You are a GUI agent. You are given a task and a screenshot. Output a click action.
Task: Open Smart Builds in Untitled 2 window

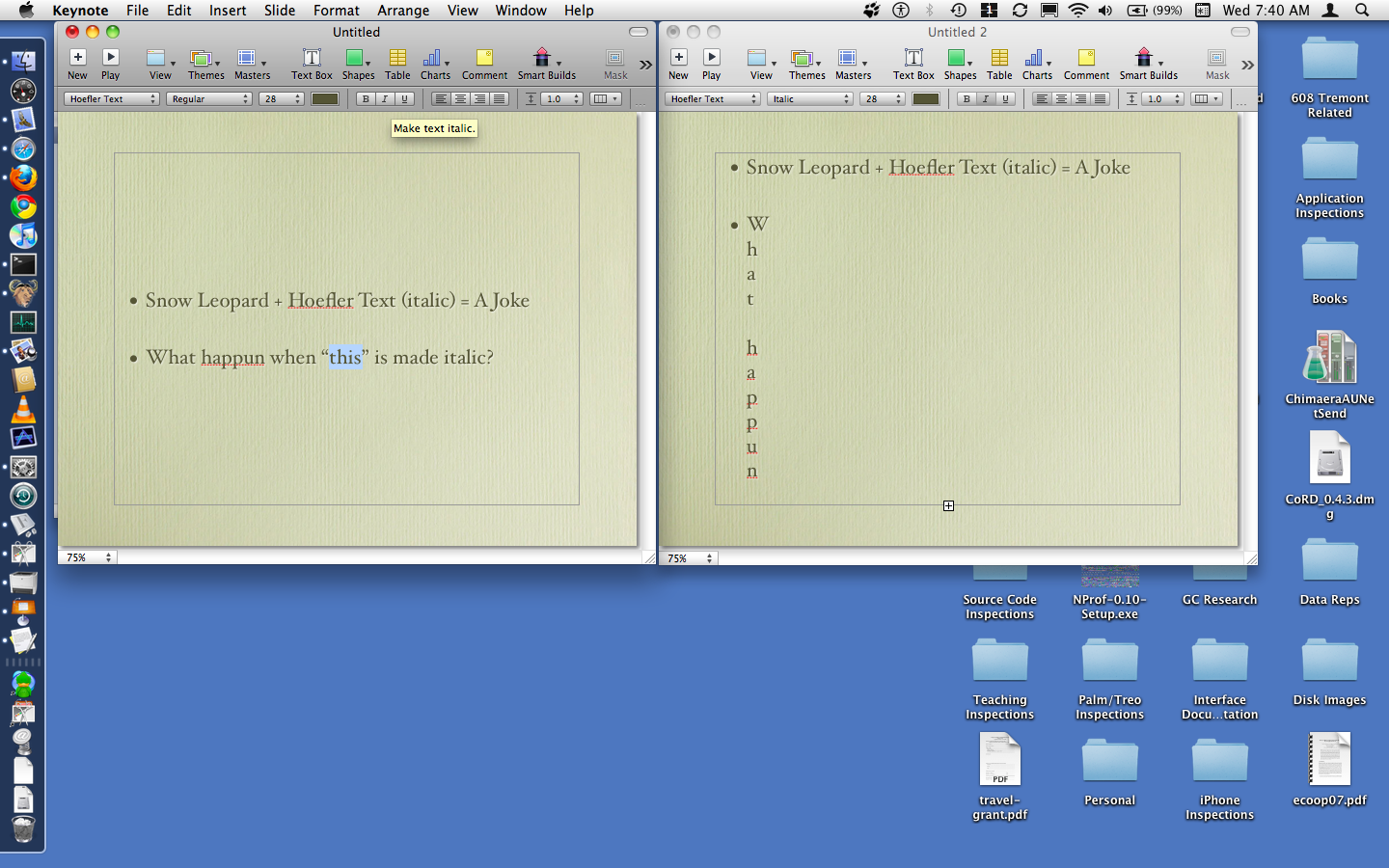[x=1148, y=64]
